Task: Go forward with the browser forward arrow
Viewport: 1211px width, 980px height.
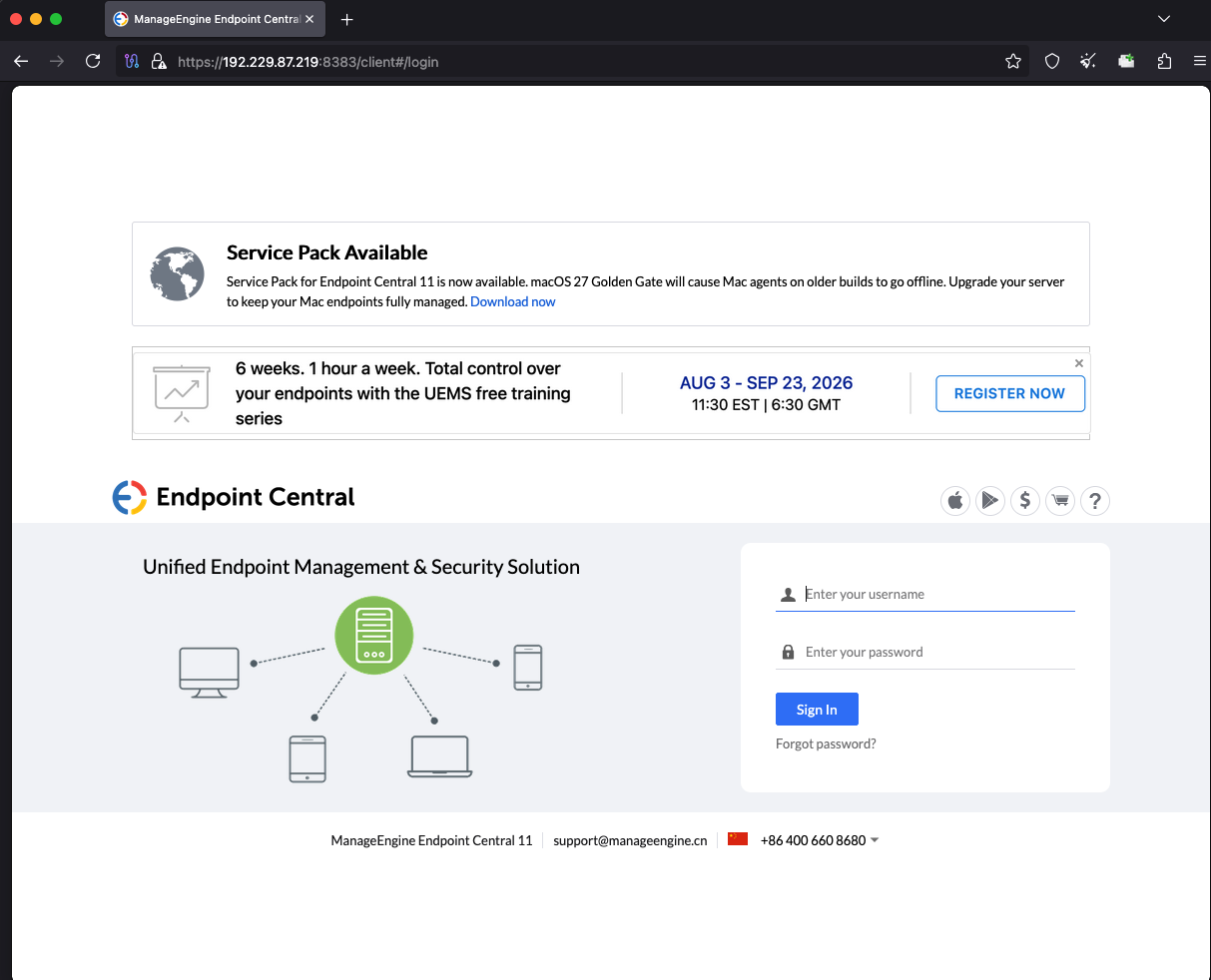Action: click(57, 61)
